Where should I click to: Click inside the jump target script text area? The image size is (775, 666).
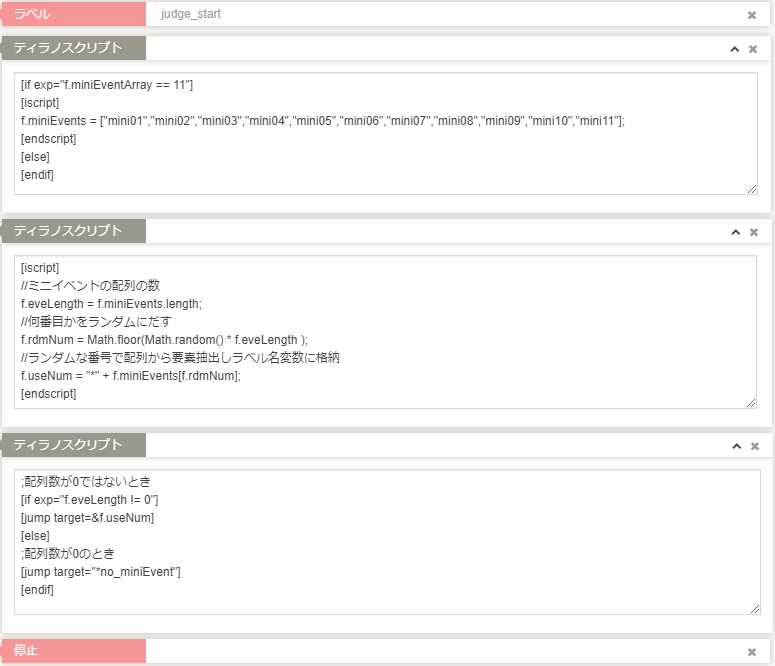point(386,540)
